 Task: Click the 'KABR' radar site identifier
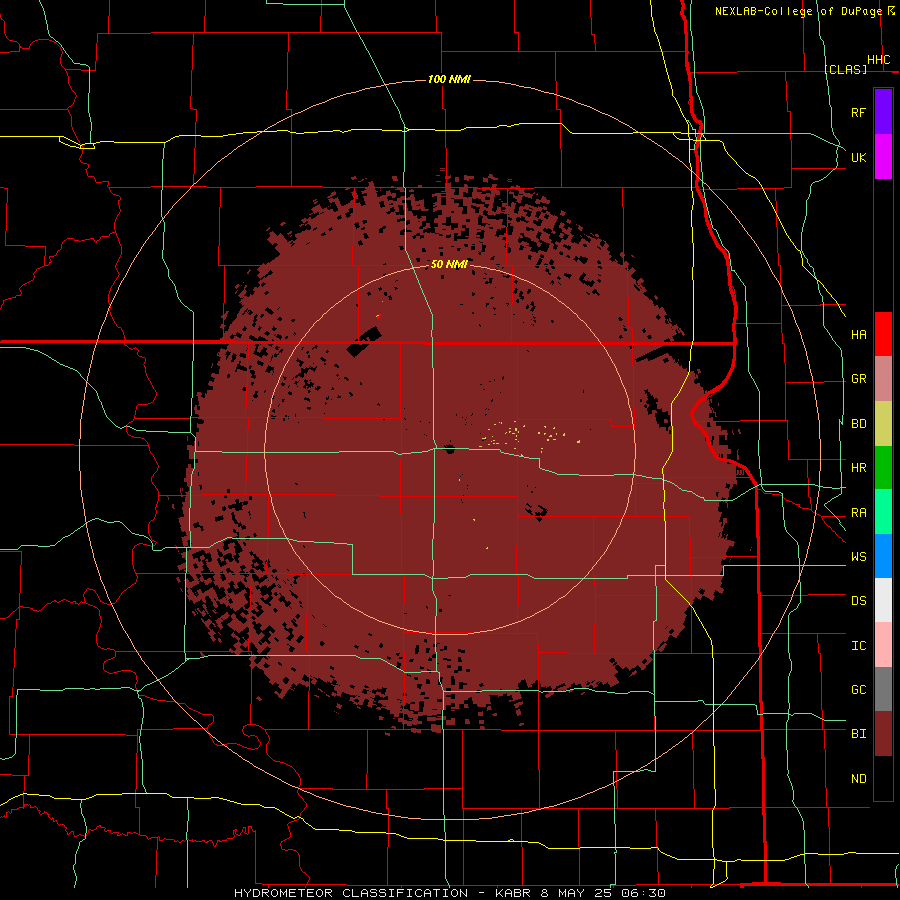(513, 893)
